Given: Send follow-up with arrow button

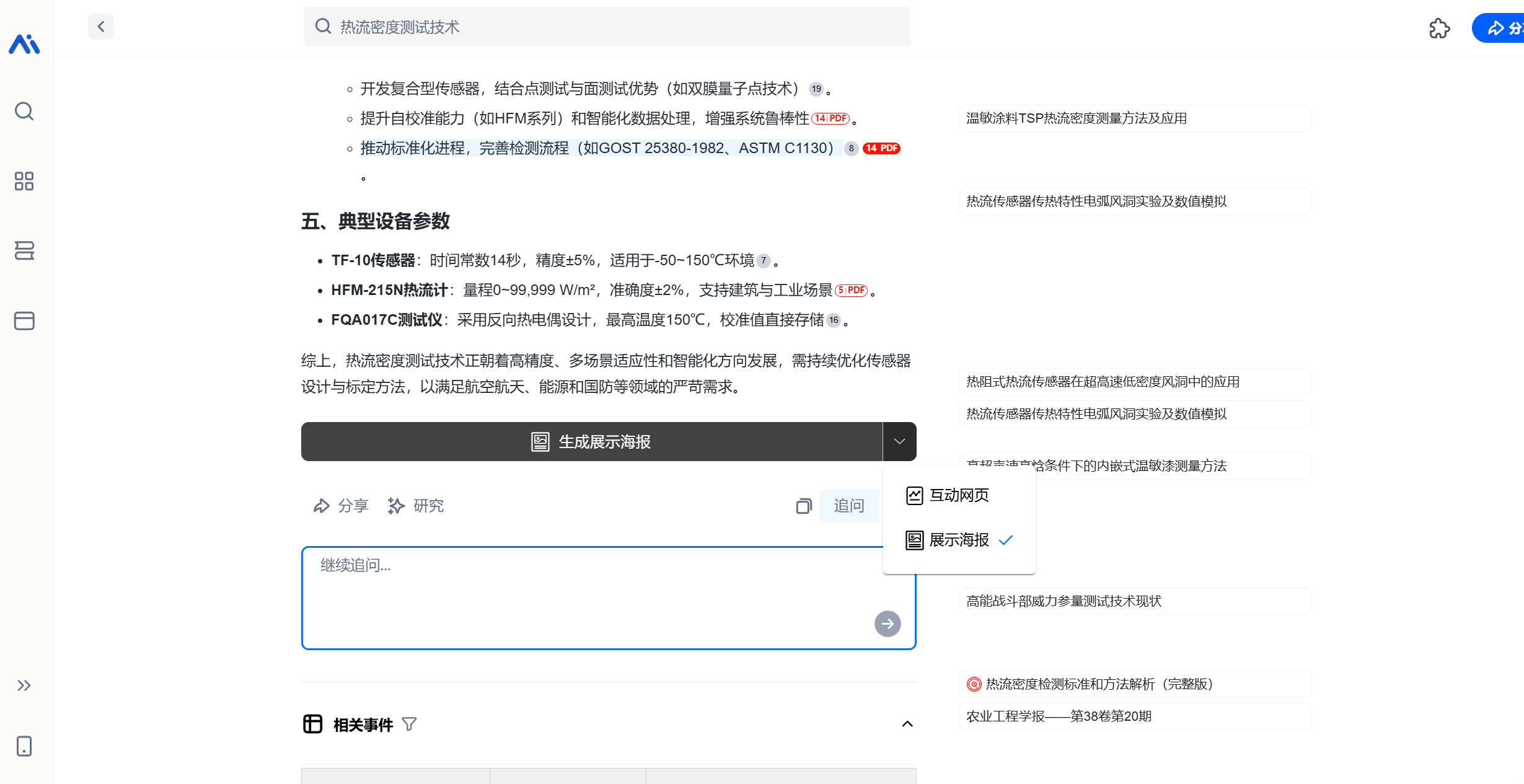Looking at the screenshot, I should [887, 623].
